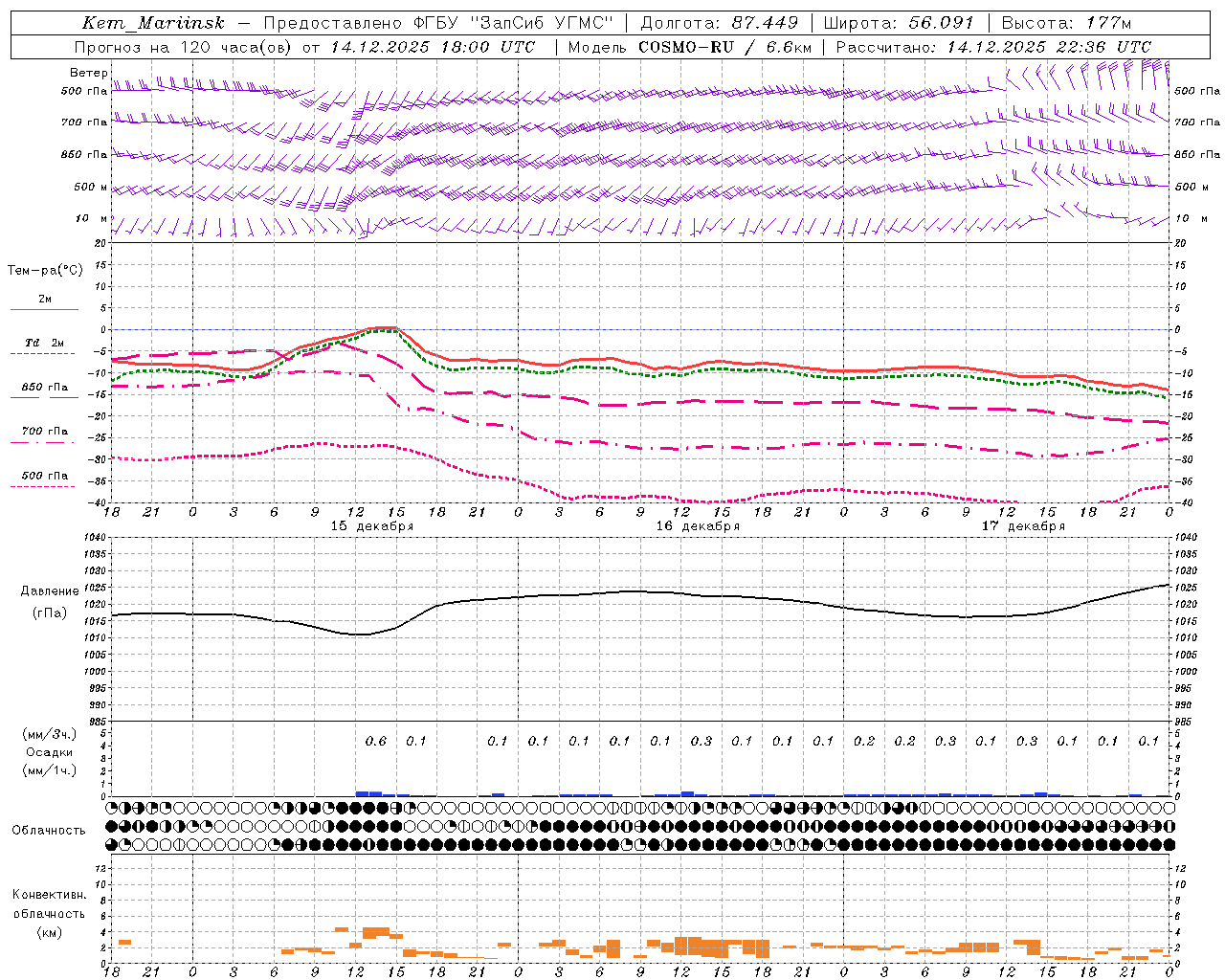Image resolution: width=1225 pixels, height=980 pixels.
Task: Click the 16 декабря date label
Action: pyautogui.click(x=698, y=526)
